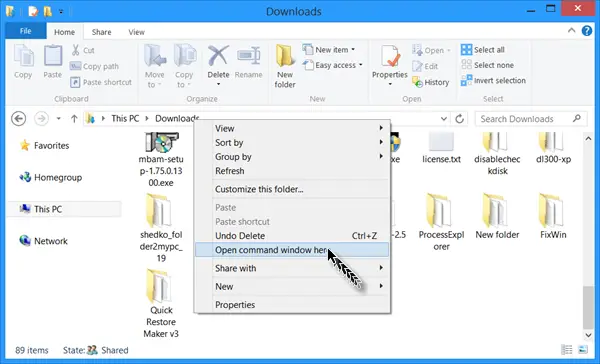Collapse the ribbon using the chevron
The height and width of the screenshot is (364, 600).
(571, 30)
